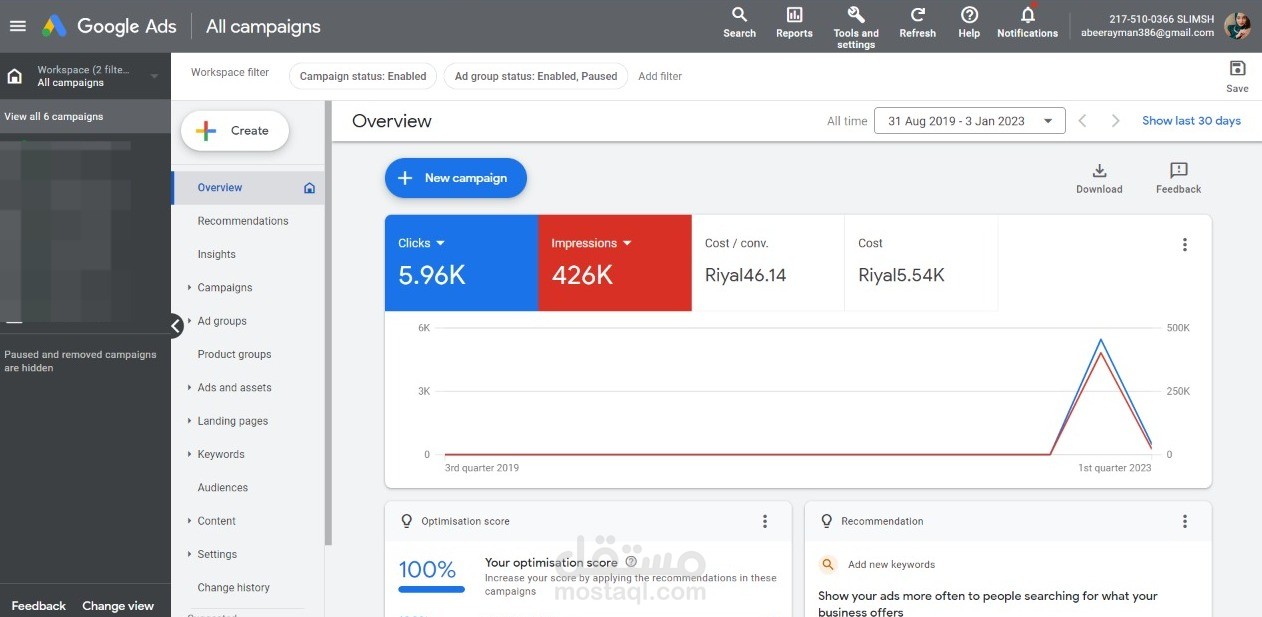Open the Recommendations page
Screen dimensions: 1262x617
pos(243,221)
